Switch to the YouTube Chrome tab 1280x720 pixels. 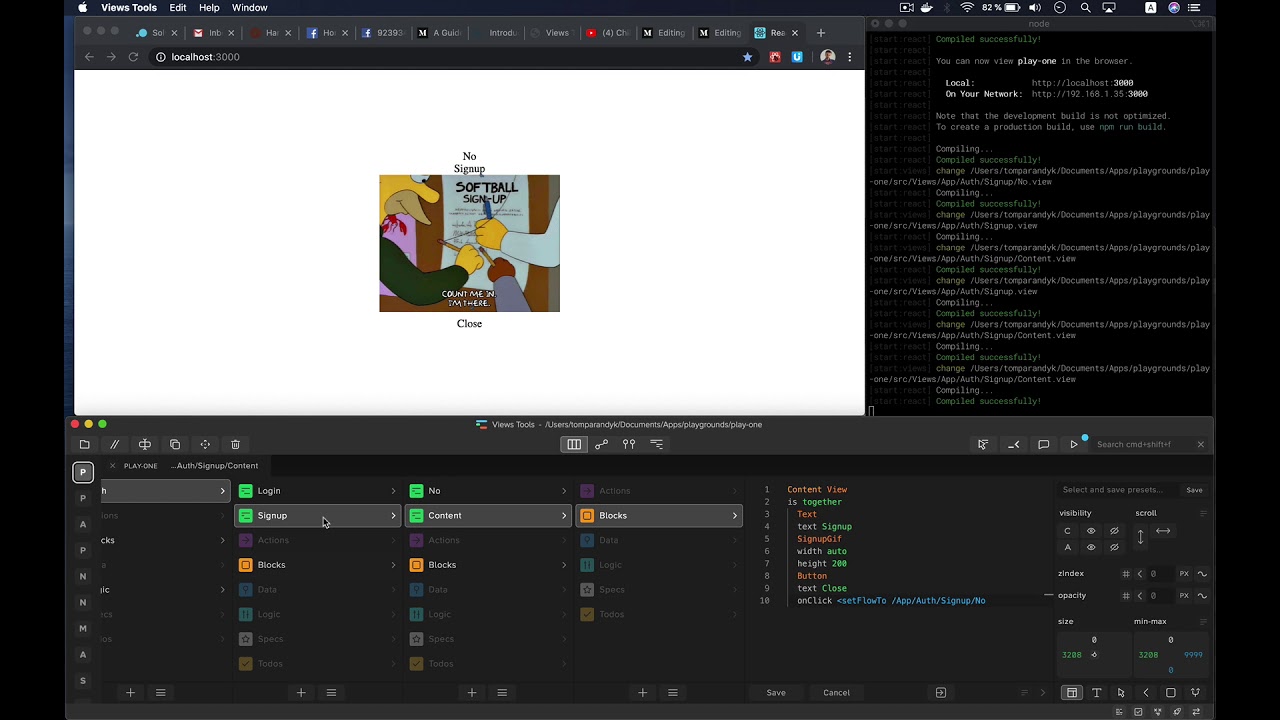(607, 33)
